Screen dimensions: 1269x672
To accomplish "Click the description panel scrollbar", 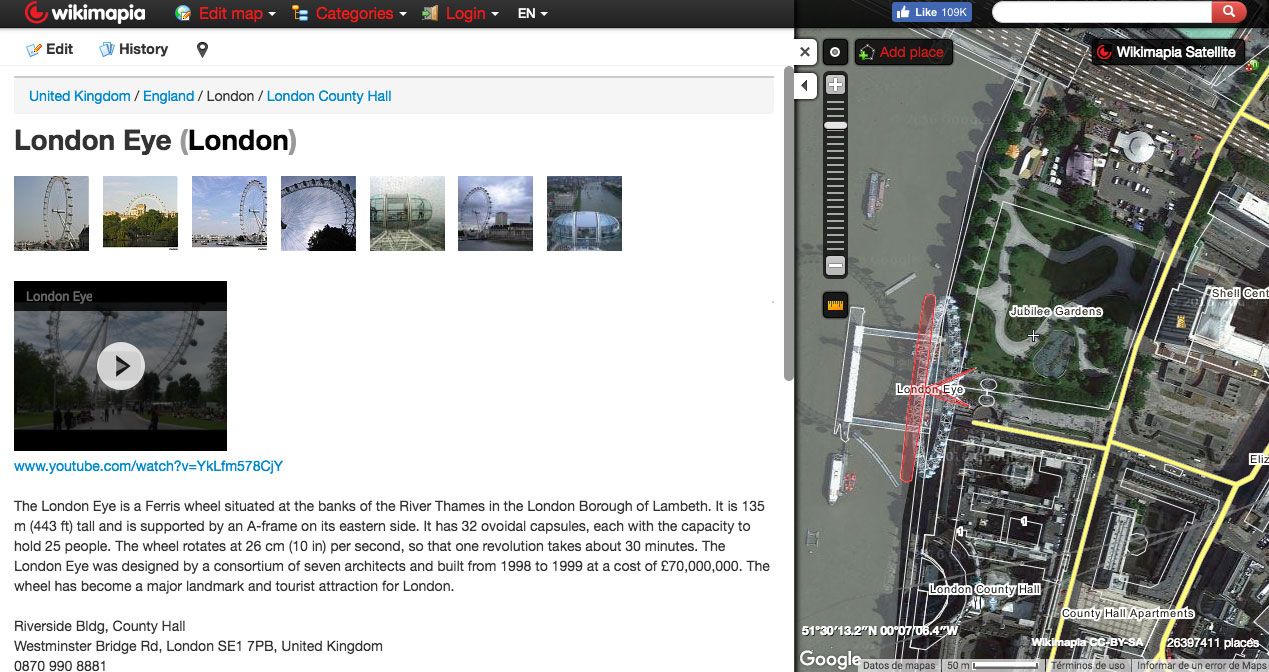I will [x=788, y=223].
